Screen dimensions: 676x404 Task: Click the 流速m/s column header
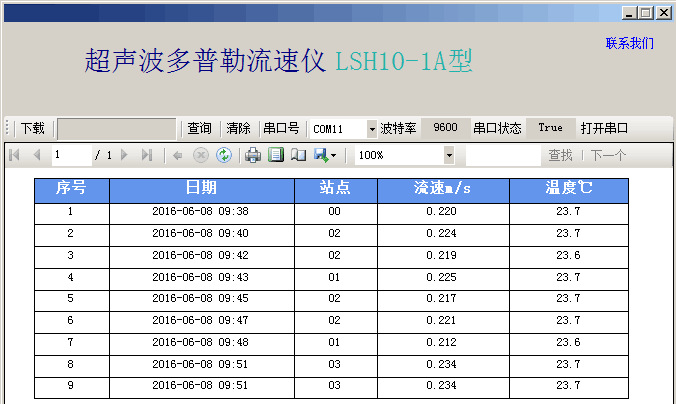443,190
